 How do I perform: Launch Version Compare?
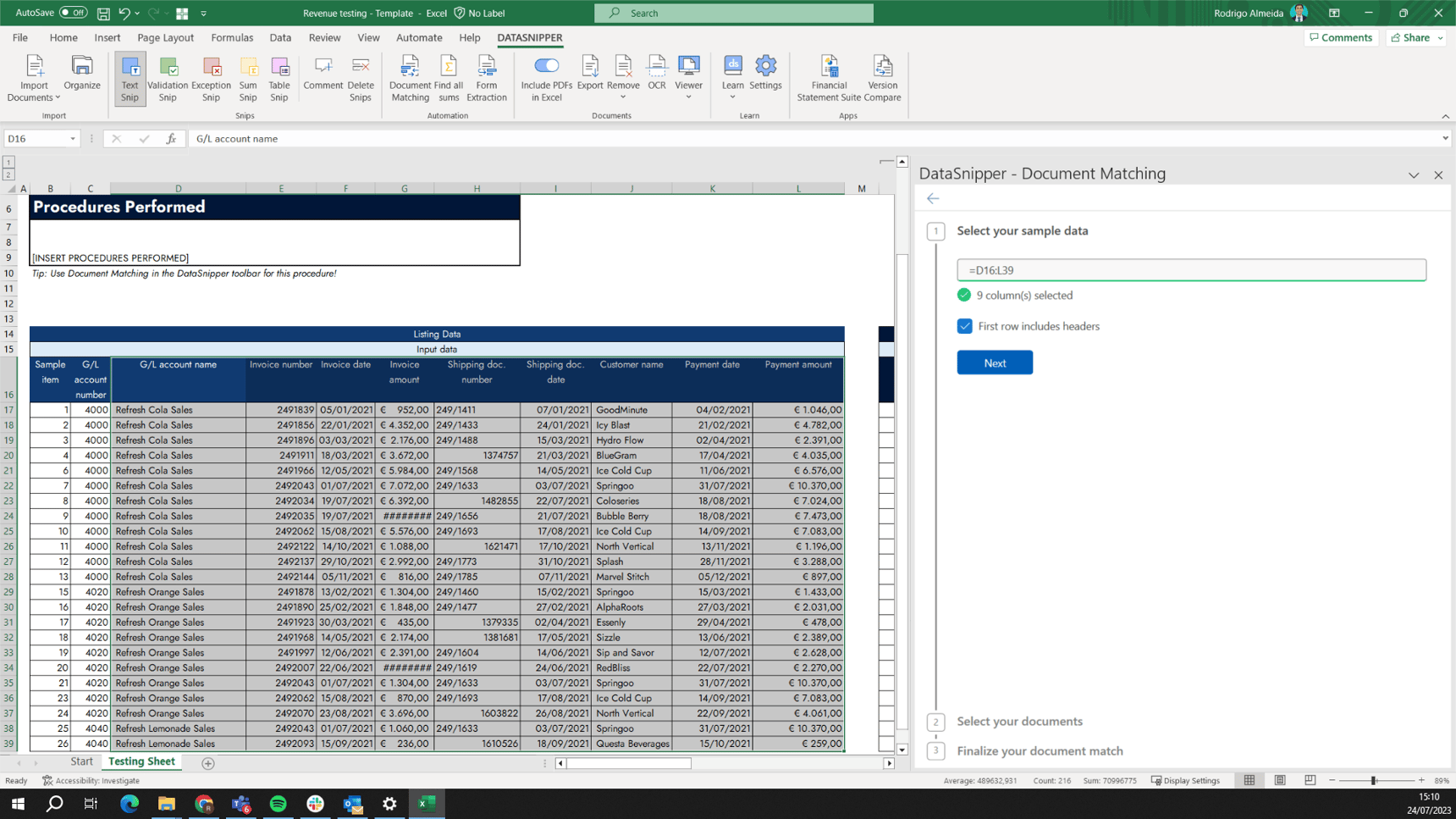click(882, 77)
